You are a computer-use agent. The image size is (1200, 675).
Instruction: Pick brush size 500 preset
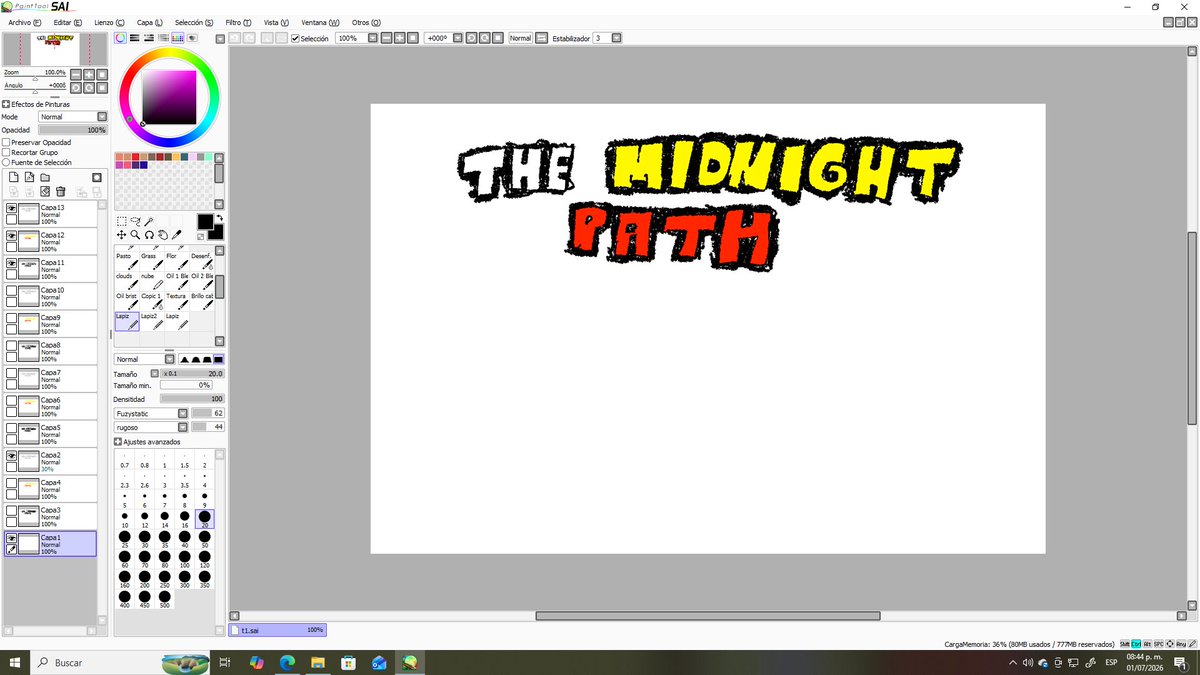[165, 599]
